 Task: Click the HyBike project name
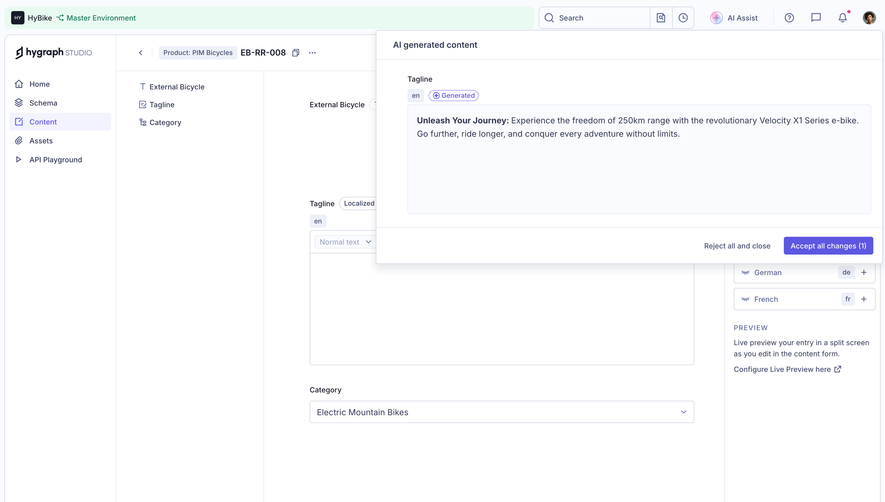[40, 18]
